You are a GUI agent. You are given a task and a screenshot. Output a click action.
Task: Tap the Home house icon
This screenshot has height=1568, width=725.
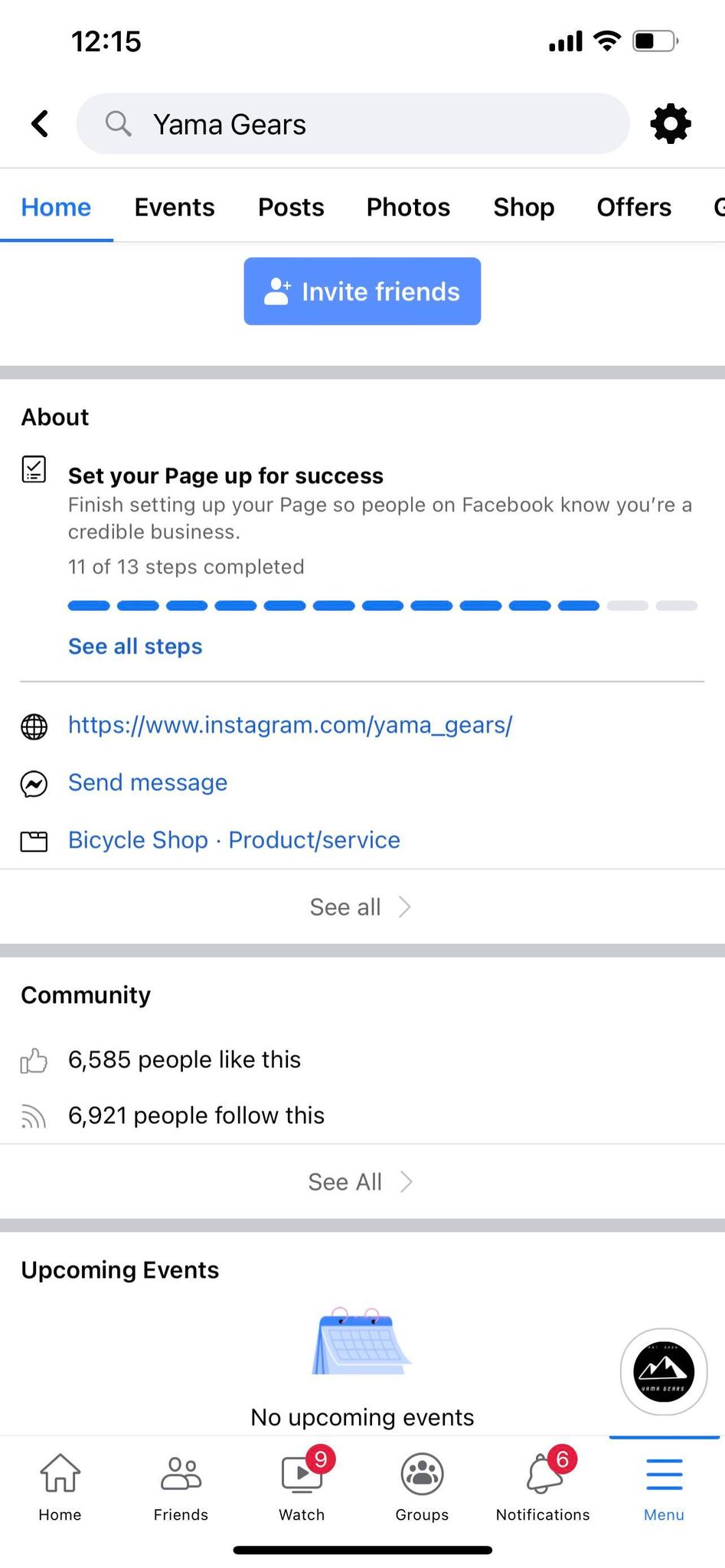60,1474
